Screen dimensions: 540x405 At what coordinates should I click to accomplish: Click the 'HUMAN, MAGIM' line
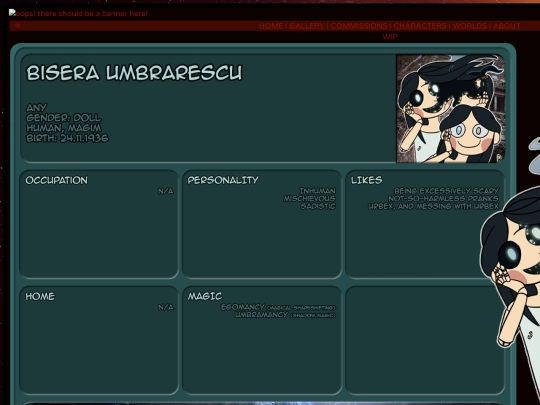pos(64,128)
